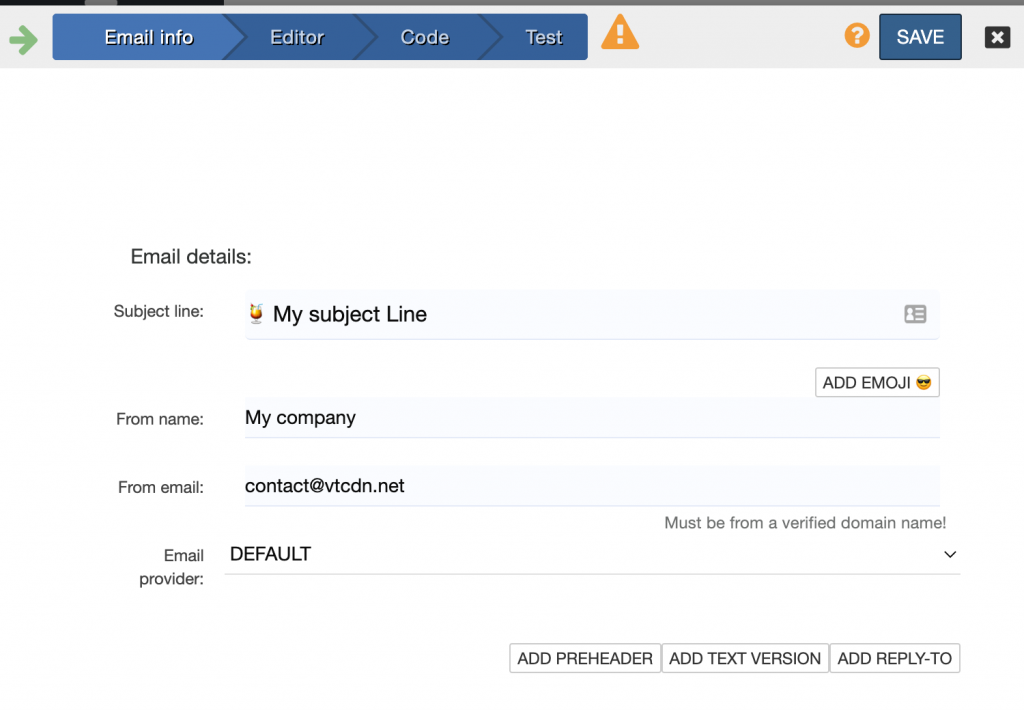The image size is (1024, 710).
Task: Click the 'Must be from a verified domain name!' note
Action: pyautogui.click(x=805, y=523)
